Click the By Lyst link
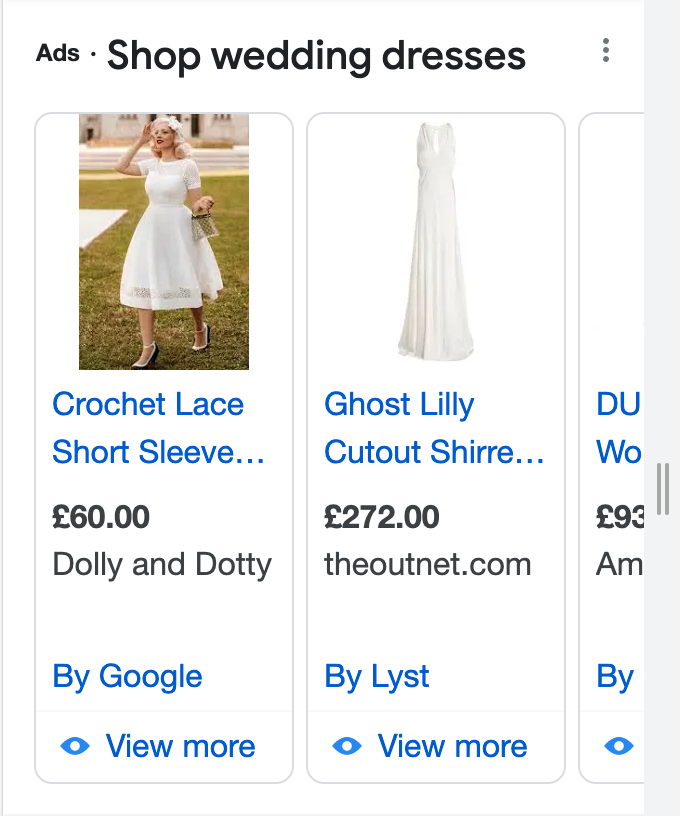 coord(377,676)
